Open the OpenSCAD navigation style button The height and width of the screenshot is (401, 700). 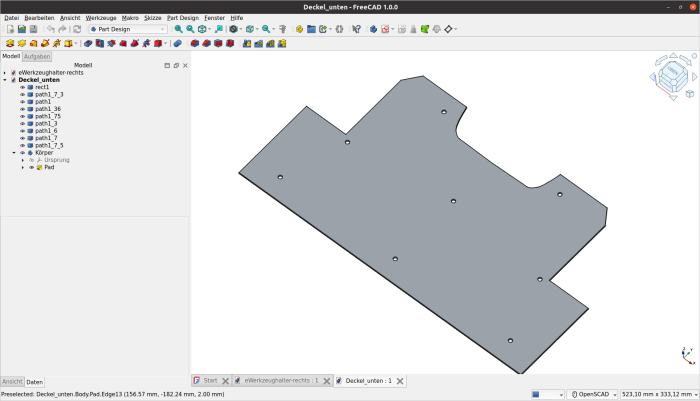point(592,394)
